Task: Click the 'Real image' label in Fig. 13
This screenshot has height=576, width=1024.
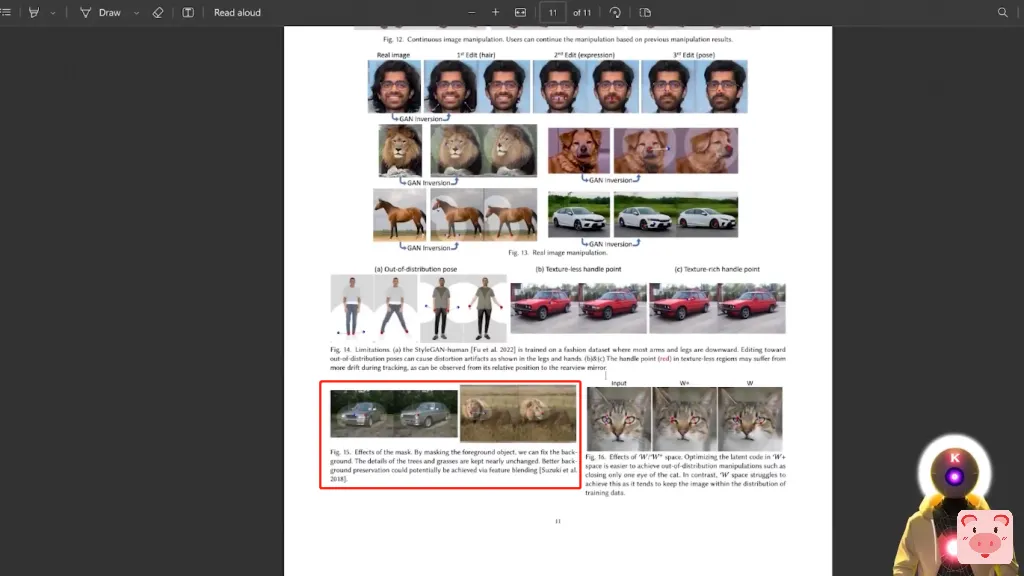Action: (393, 55)
